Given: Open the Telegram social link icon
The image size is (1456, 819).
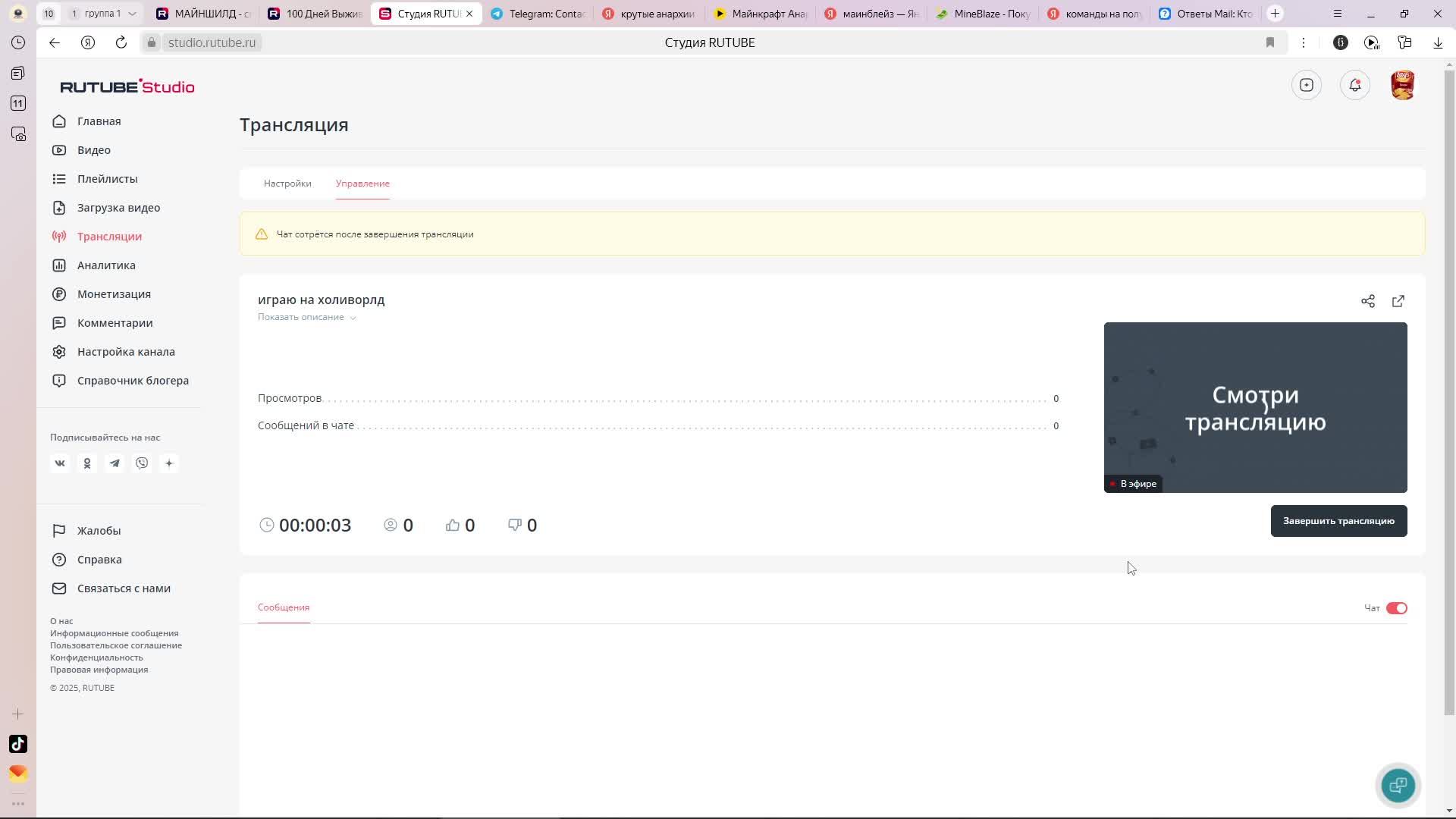Looking at the screenshot, I should (x=115, y=463).
